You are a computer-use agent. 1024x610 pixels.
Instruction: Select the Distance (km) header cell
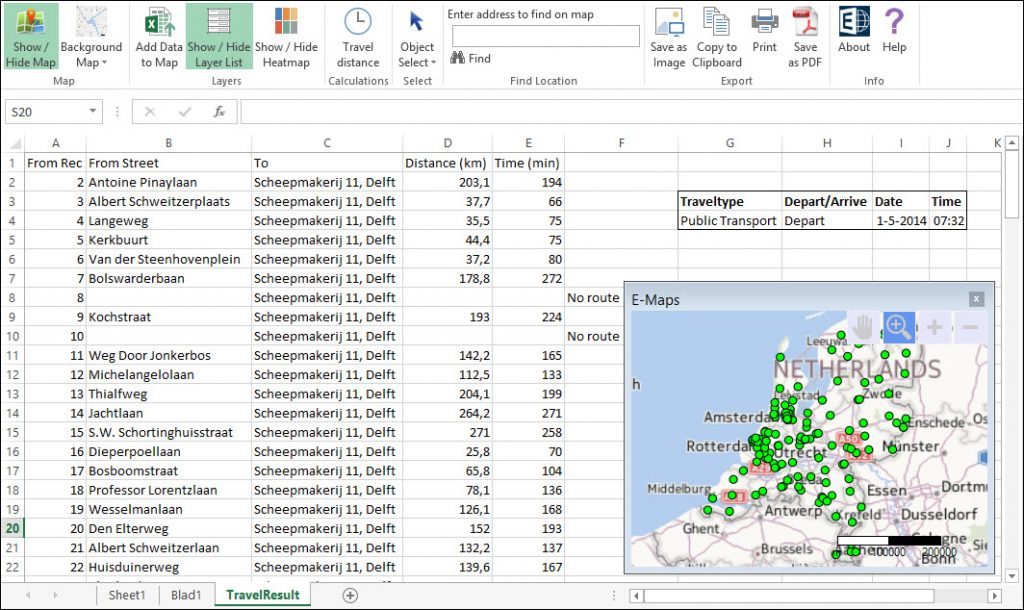point(447,163)
